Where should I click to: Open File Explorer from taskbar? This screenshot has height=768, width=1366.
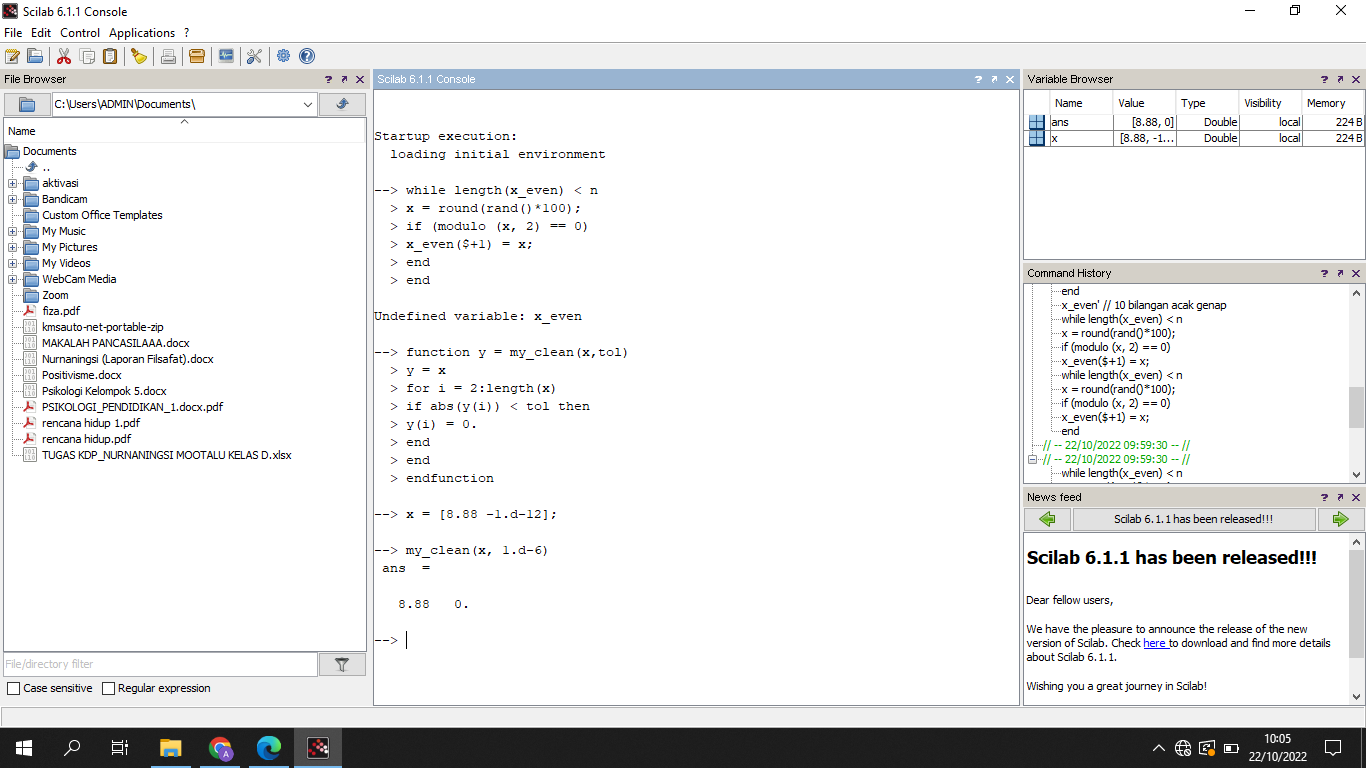pyautogui.click(x=171, y=747)
